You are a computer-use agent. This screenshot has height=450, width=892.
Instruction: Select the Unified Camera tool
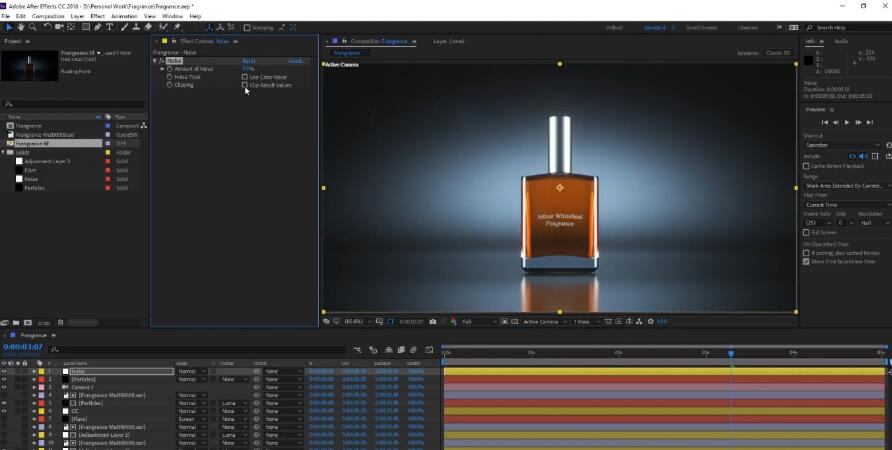tap(59, 27)
